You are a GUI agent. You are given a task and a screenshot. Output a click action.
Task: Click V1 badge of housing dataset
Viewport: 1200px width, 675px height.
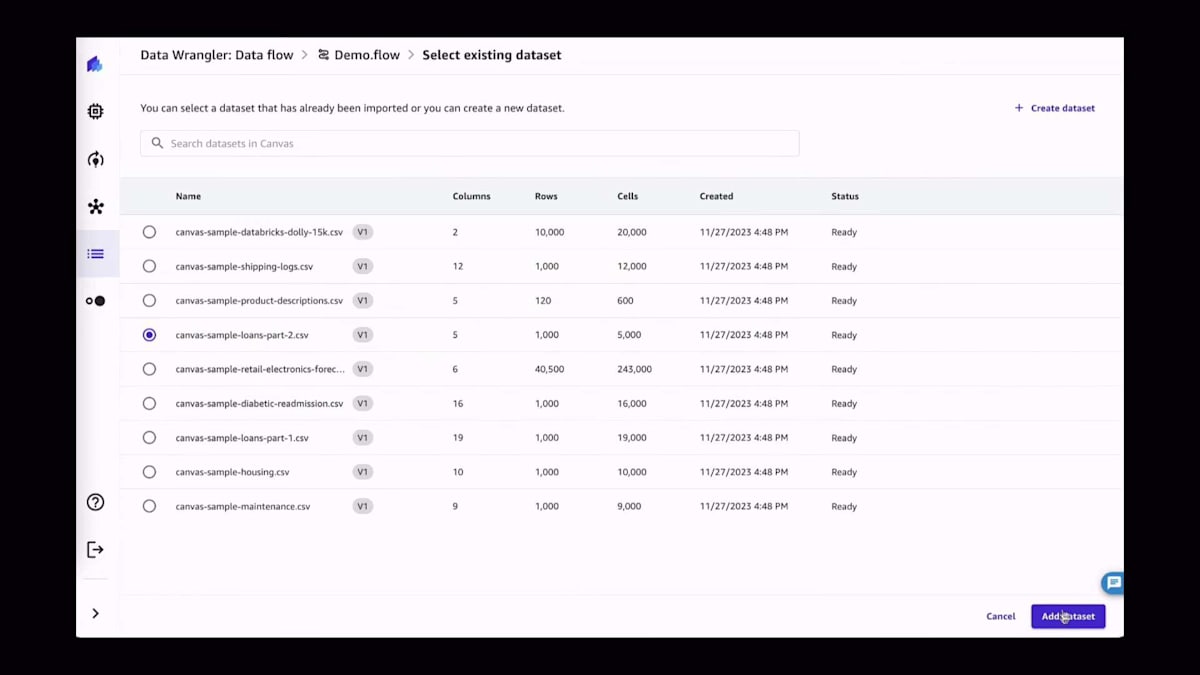pos(362,472)
